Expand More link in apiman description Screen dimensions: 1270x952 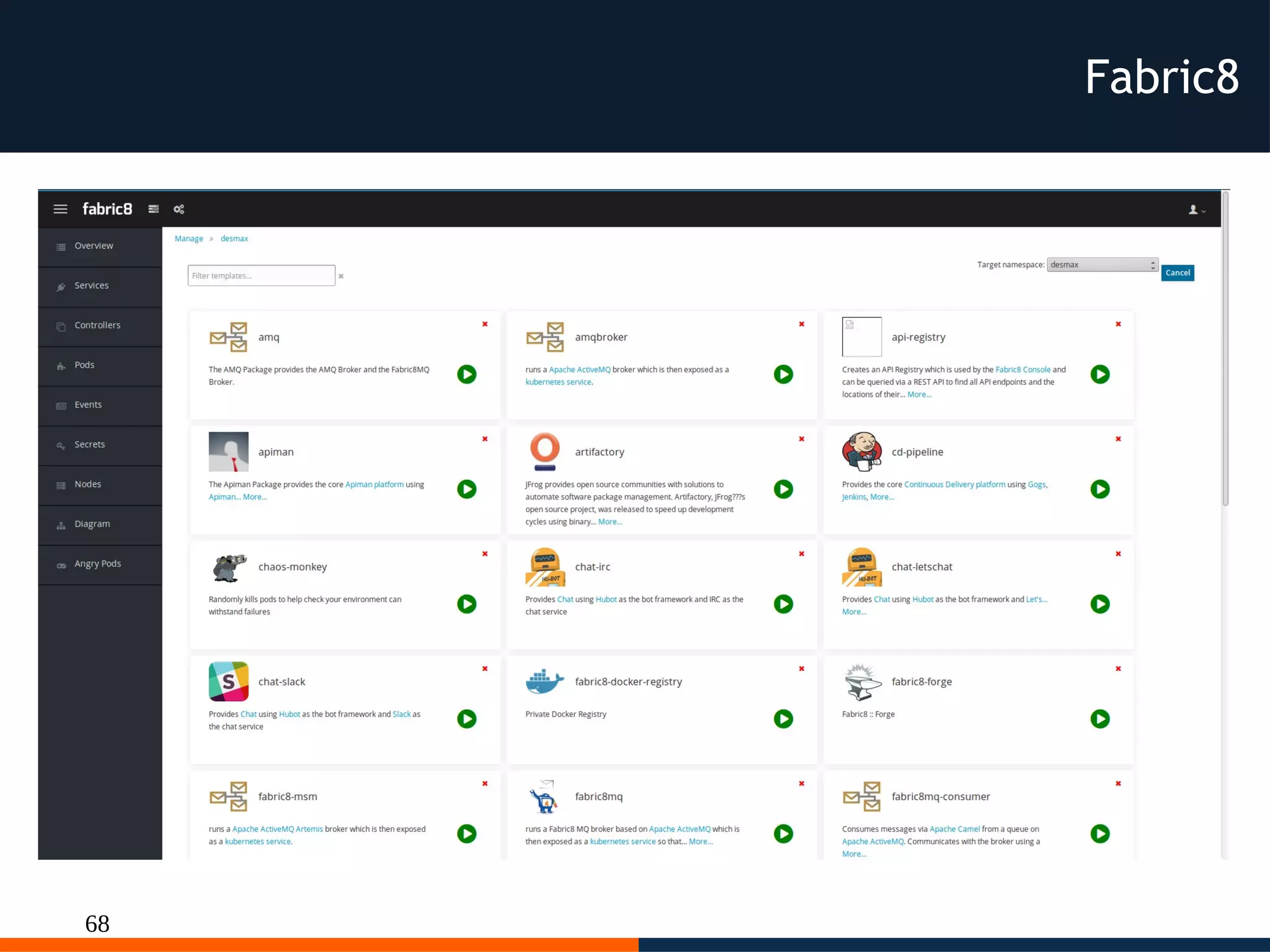coord(255,497)
